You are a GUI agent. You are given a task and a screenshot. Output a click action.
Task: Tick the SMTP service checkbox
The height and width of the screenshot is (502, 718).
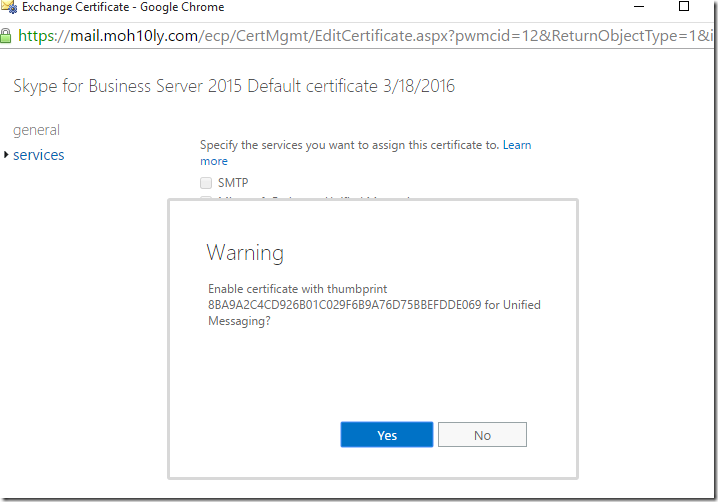coord(206,183)
